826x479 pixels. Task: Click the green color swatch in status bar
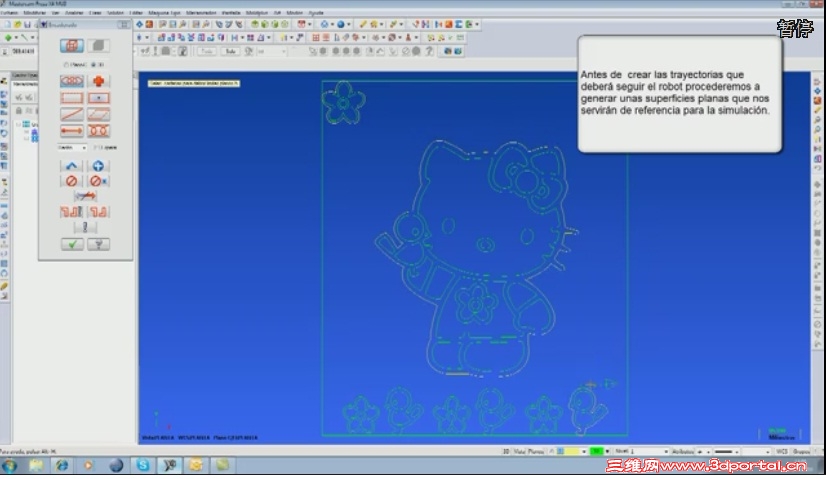[x=597, y=452]
